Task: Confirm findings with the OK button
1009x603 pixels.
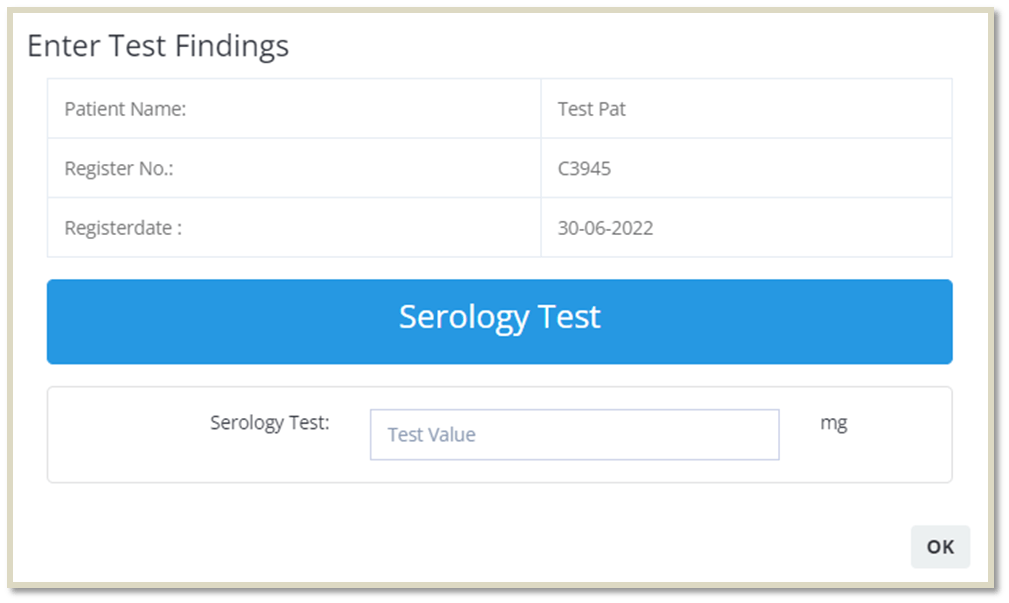Action: [940, 546]
